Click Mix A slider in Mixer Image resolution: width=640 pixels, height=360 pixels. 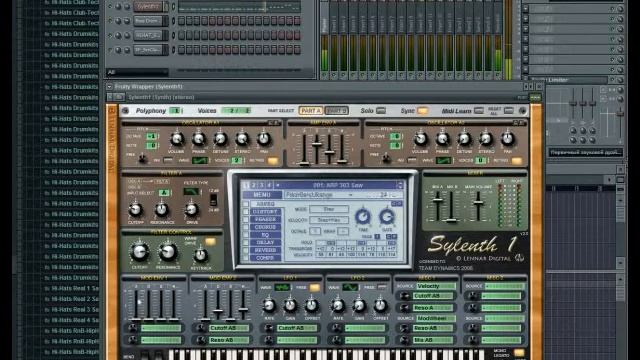point(438,200)
